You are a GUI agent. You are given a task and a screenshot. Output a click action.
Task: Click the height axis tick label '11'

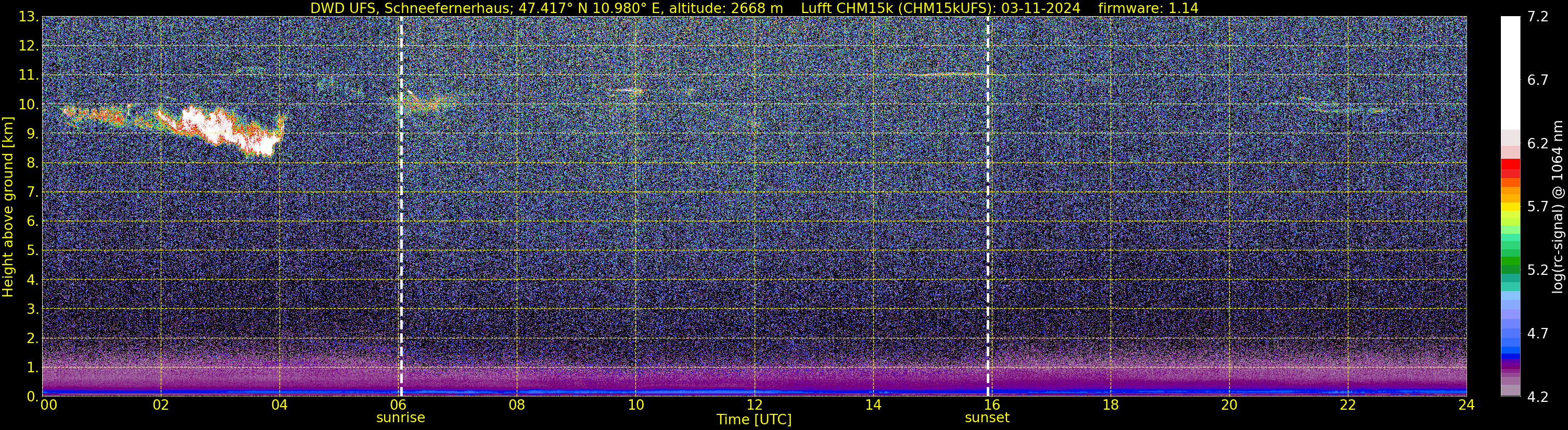pos(28,75)
